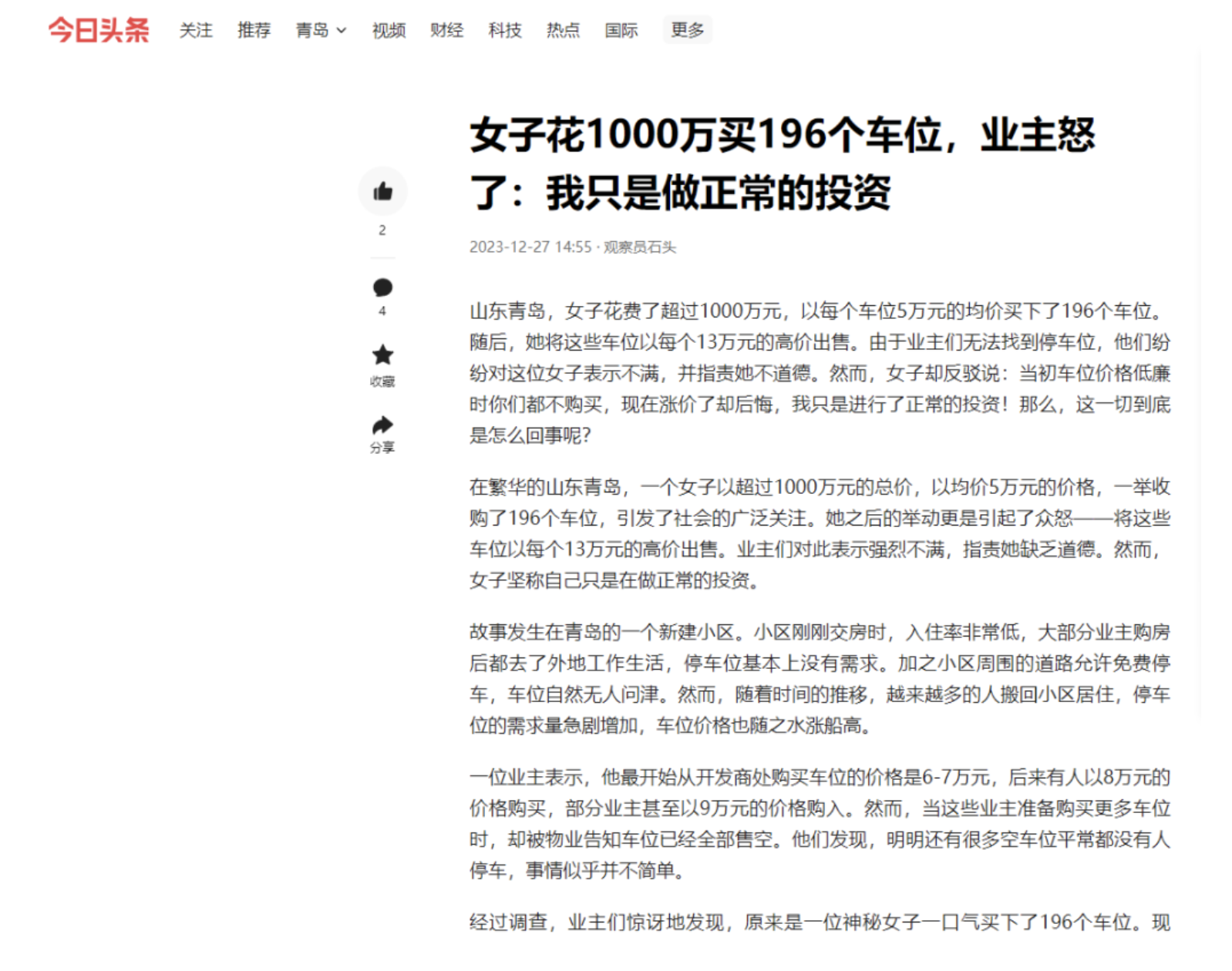Open the 热点 channel
1232x971 pixels.
pos(563,30)
